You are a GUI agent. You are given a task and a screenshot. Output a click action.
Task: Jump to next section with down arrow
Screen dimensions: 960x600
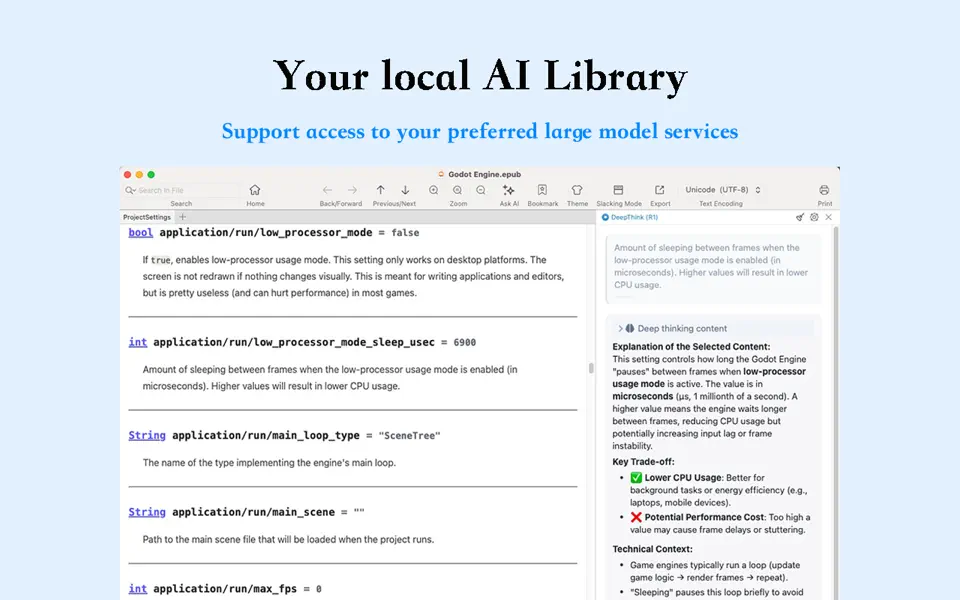[x=404, y=189]
